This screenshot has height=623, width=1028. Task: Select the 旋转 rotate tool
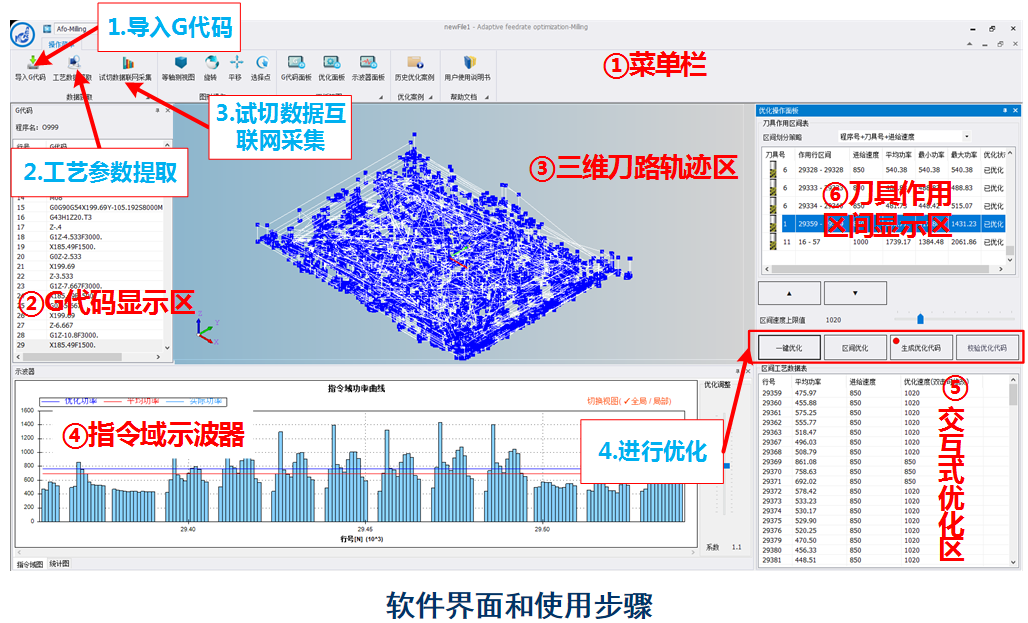[x=210, y=66]
